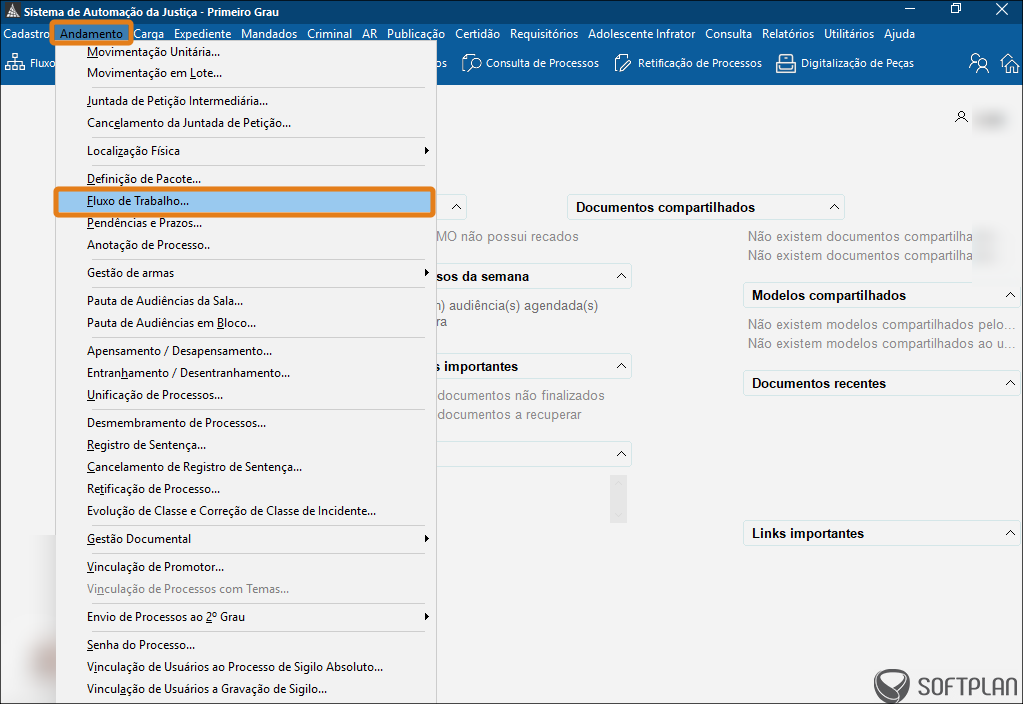
Task: Open the Requisitórios menu
Action: click(x=544, y=34)
